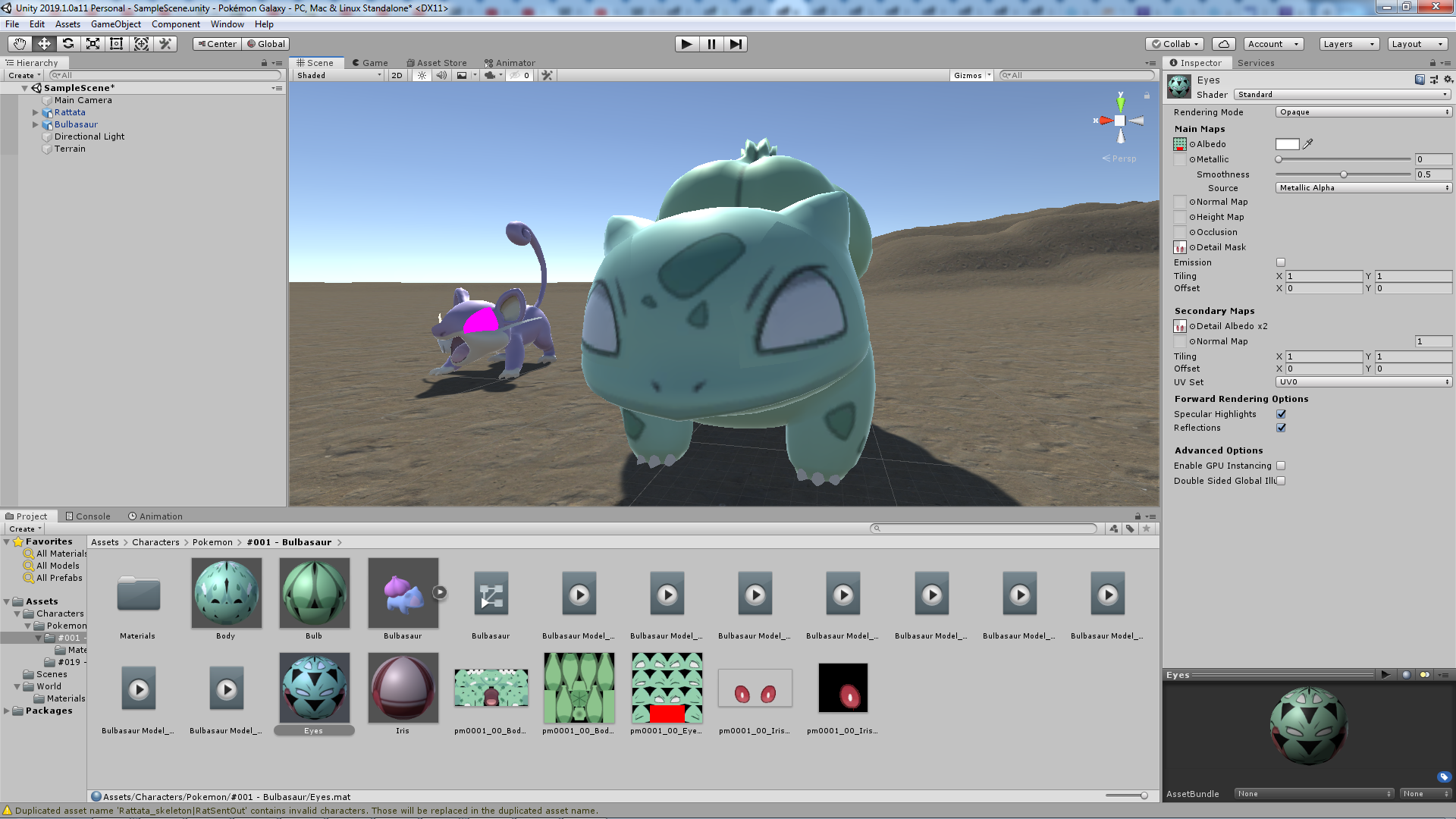Screen dimensions: 1456x819
Task: Select the combined Transform tool
Action: pyautogui.click(x=141, y=44)
